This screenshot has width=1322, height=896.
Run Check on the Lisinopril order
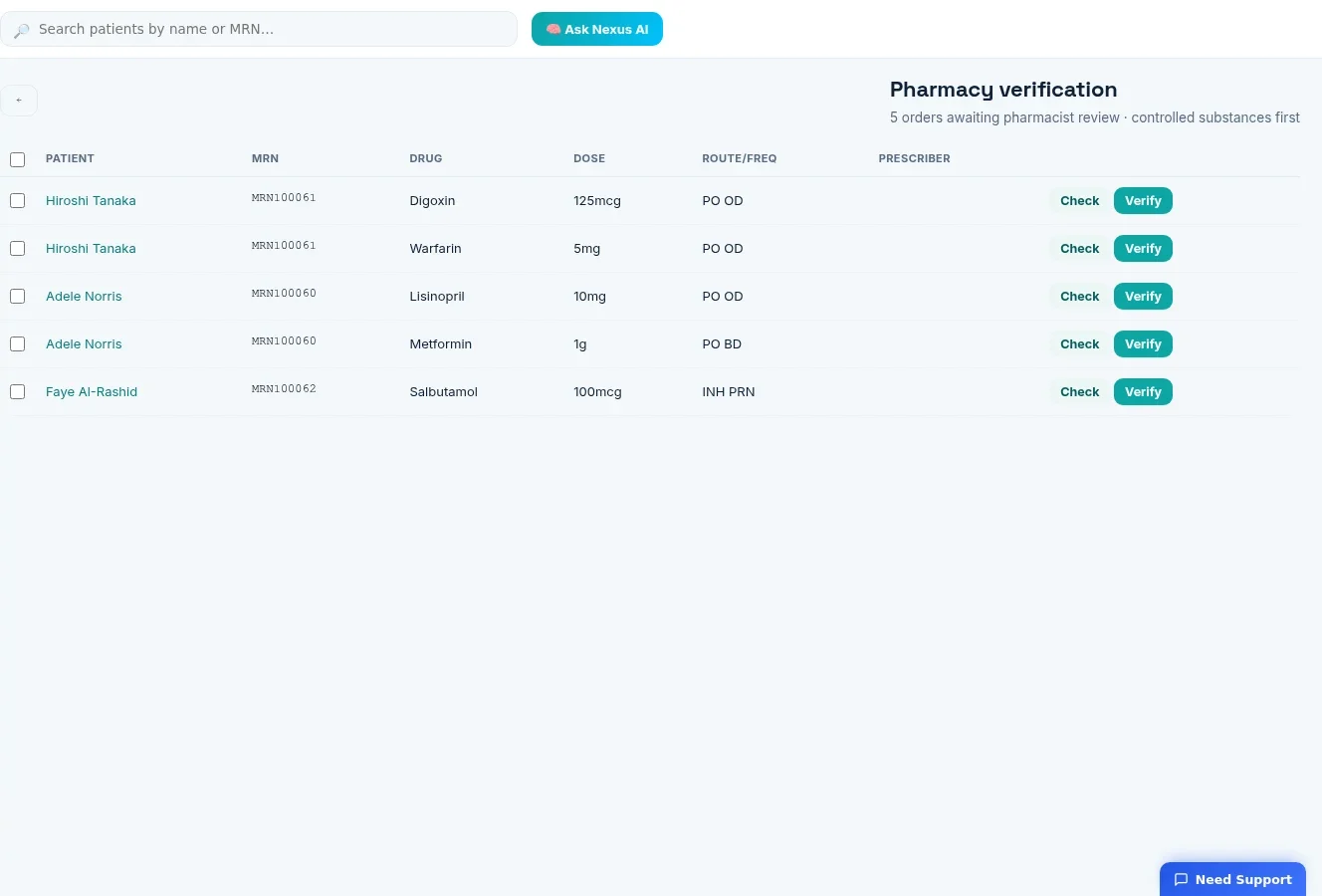(1079, 296)
